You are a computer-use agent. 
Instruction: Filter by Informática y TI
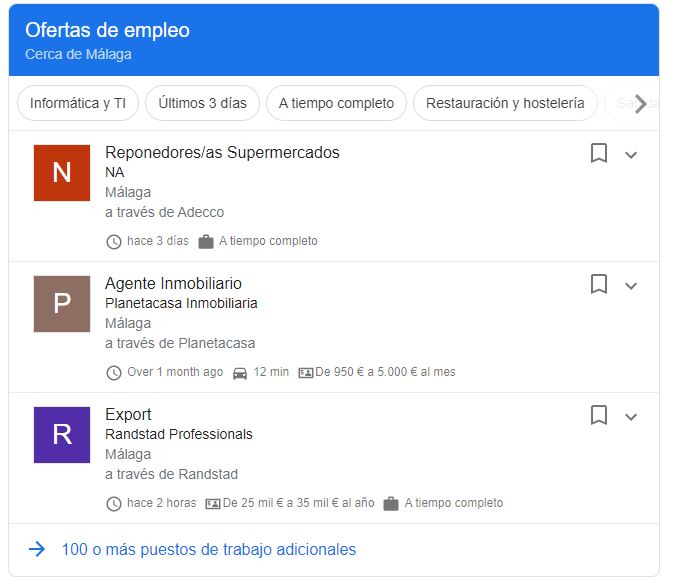(78, 103)
